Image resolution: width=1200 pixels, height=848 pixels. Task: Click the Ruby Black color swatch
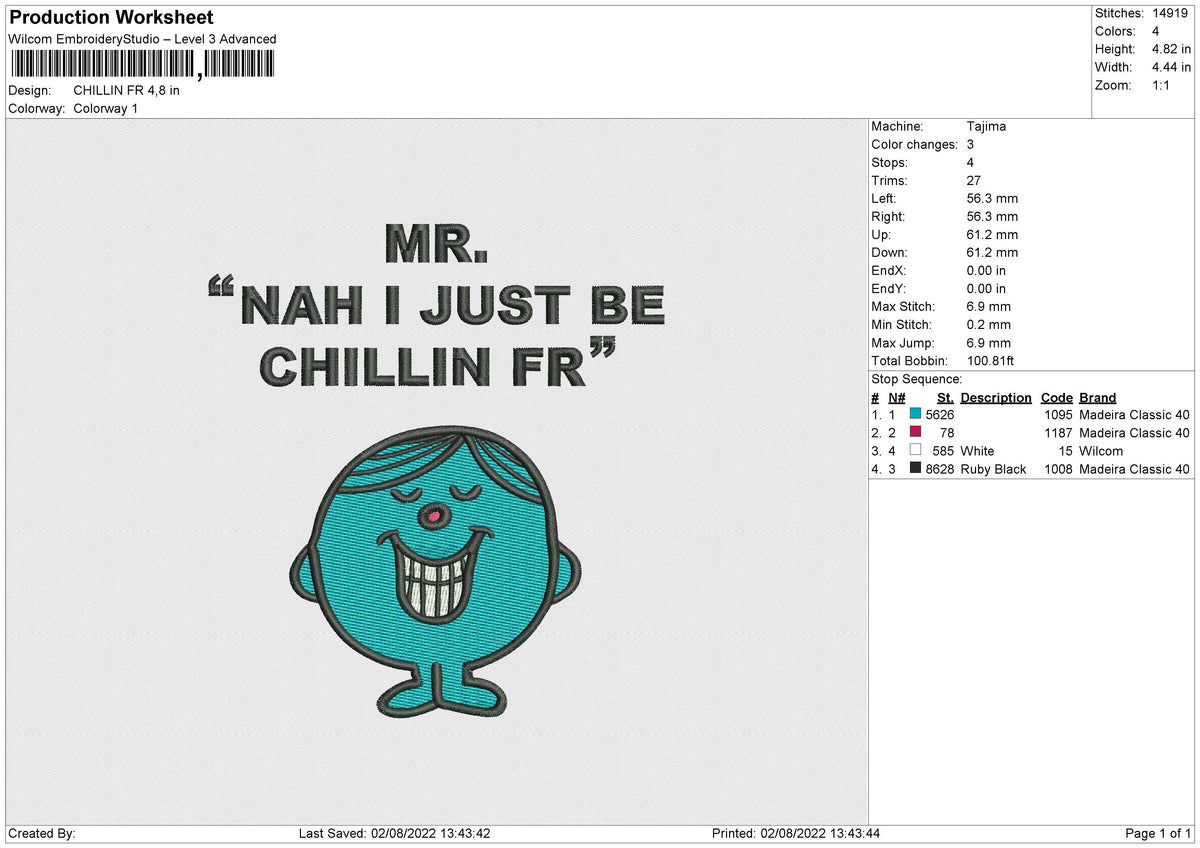click(915, 468)
